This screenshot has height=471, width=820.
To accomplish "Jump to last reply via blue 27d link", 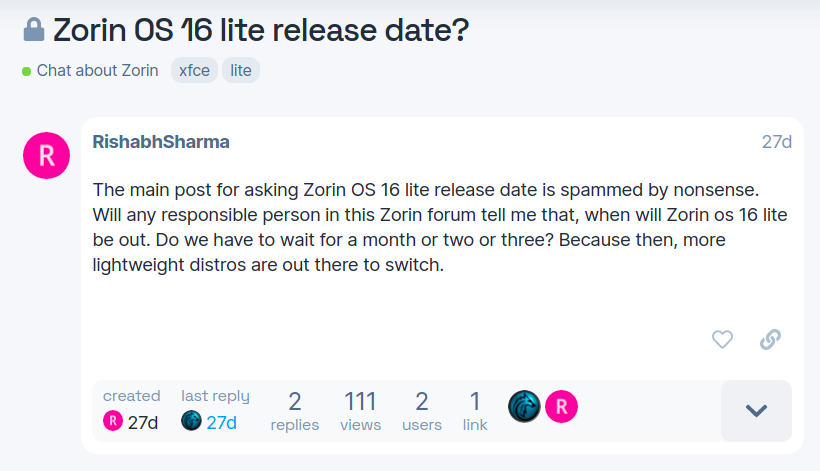I will coord(222,422).
